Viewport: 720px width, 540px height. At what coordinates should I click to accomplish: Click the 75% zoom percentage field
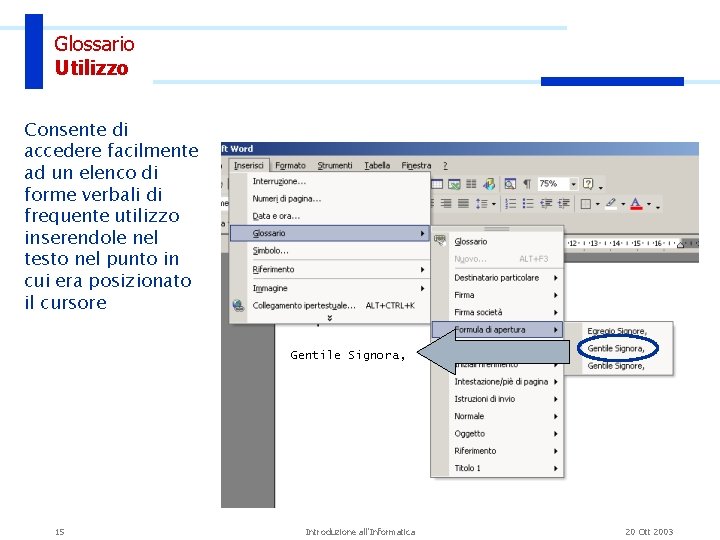coord(553,184)
